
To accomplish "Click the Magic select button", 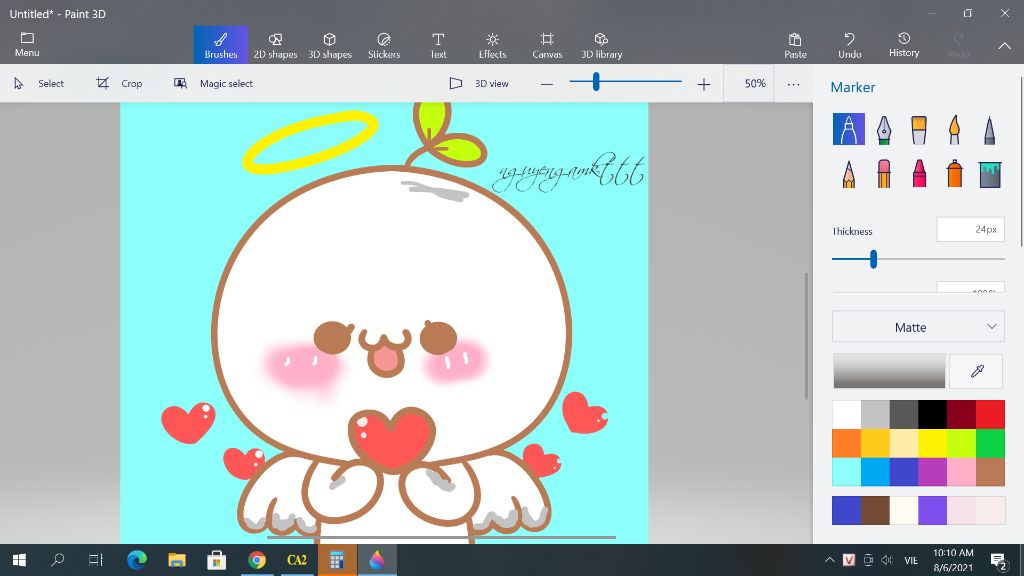I will (213, 84).
